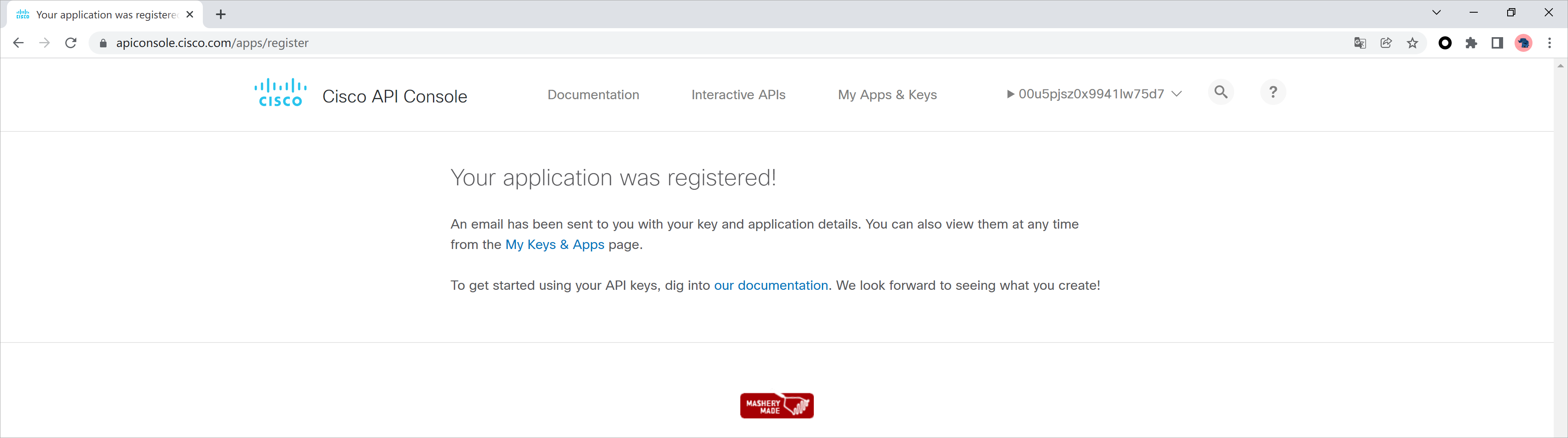Select the 'Your application was registered' browser tab
The width and height of the screenshot is (1568, 438).
pyautogui.click(x=105, y=15)
